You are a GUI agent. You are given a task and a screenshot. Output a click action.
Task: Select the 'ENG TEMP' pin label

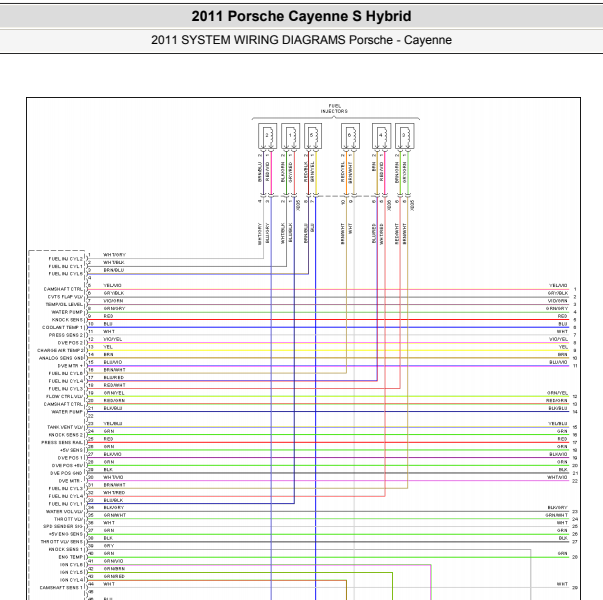coord(71,557)
